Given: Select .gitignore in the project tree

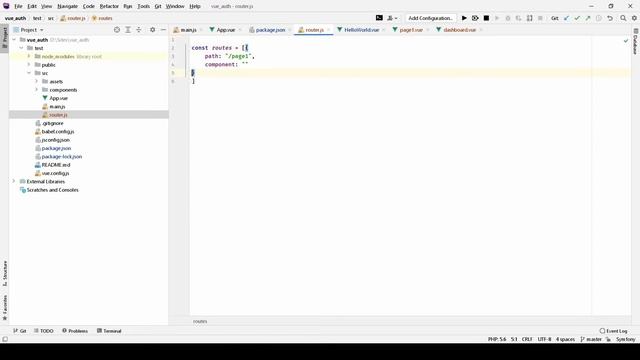Looking at the screenshot, I should 53,123.
